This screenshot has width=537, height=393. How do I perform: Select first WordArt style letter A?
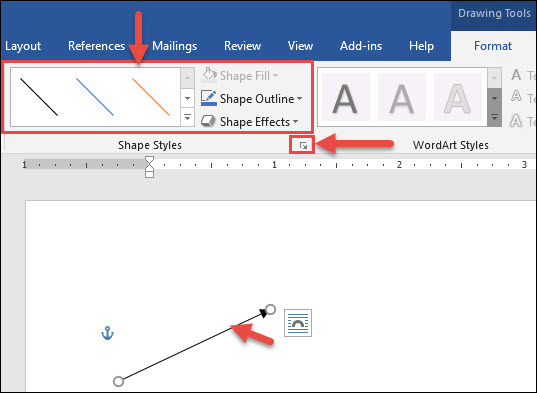pos(345,98)
